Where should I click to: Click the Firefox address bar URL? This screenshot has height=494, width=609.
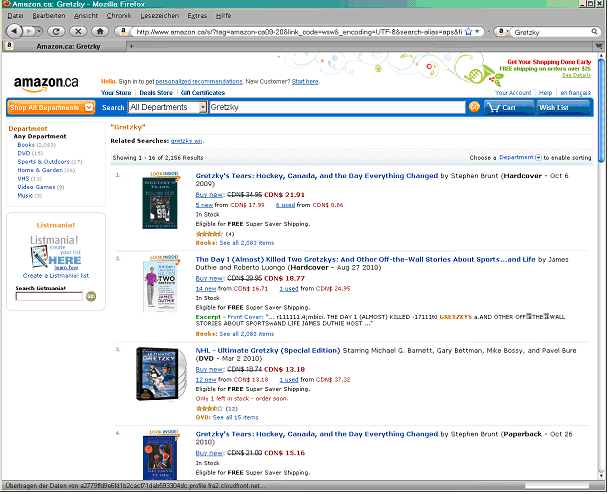click(x=299, y=32)
